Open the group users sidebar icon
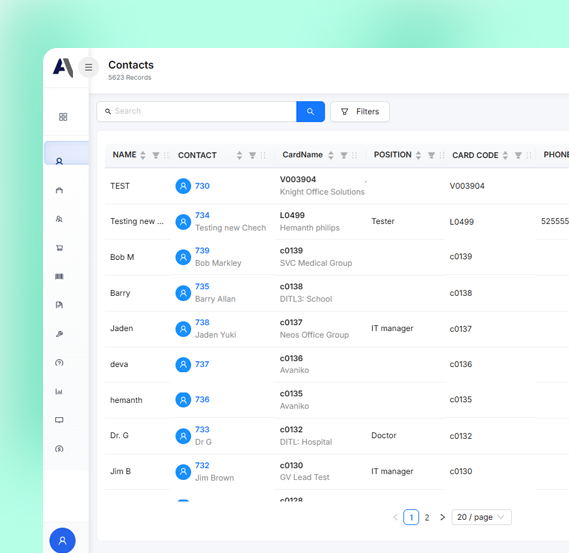Image resolution: width=569 pixels, height=553 pixels. click(x=59, y=219)
